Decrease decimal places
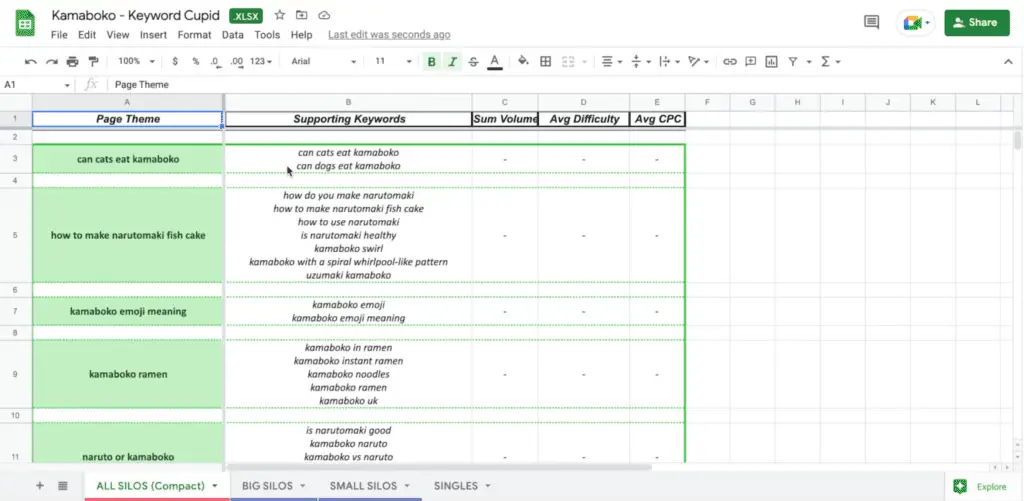The image size is (1024, 501). click(x=216, y=61)
